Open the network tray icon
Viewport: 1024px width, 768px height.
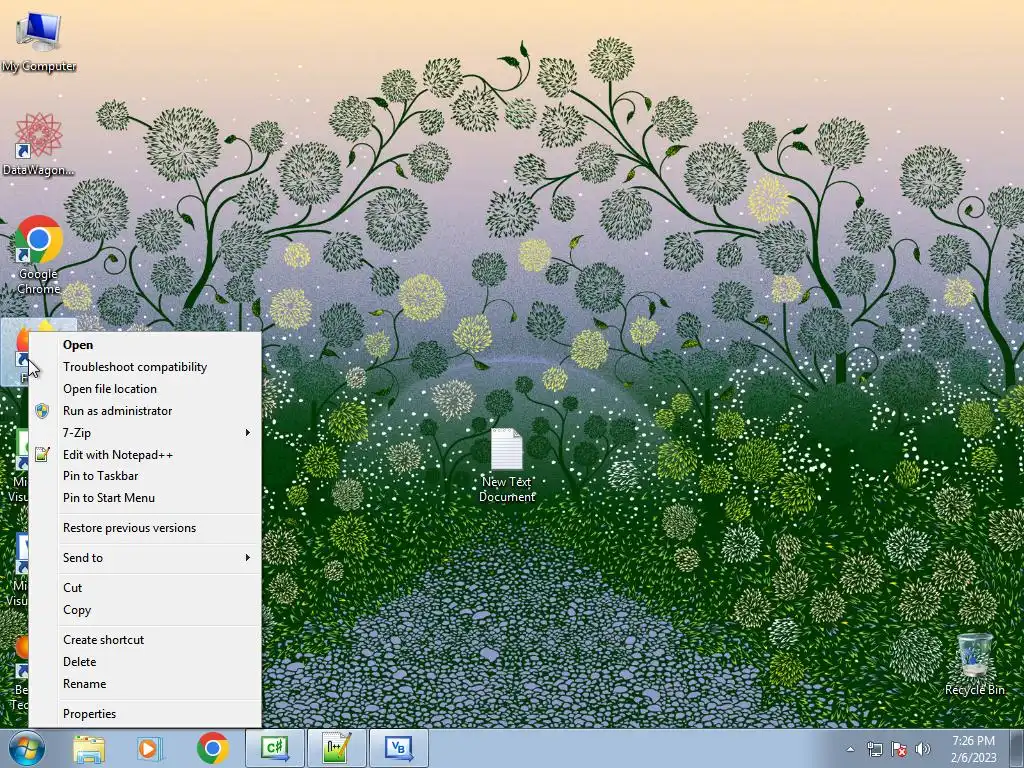pos(874,749)
